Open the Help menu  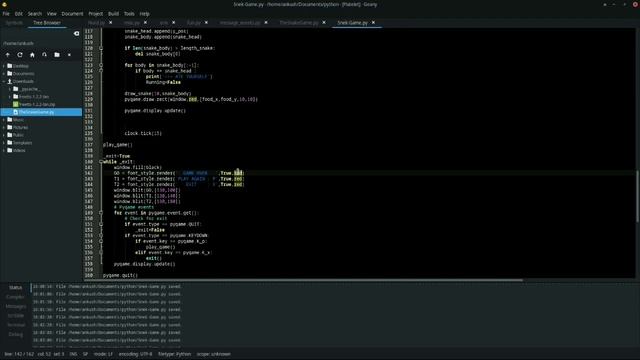pos(144,13)
